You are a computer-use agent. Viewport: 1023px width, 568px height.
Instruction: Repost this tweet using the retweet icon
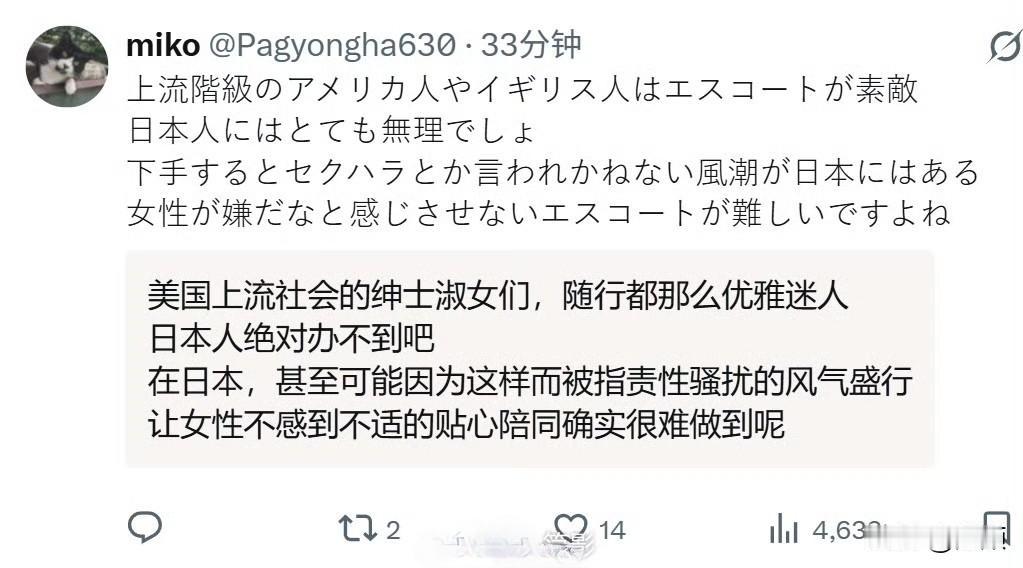[x=358, y=529]
